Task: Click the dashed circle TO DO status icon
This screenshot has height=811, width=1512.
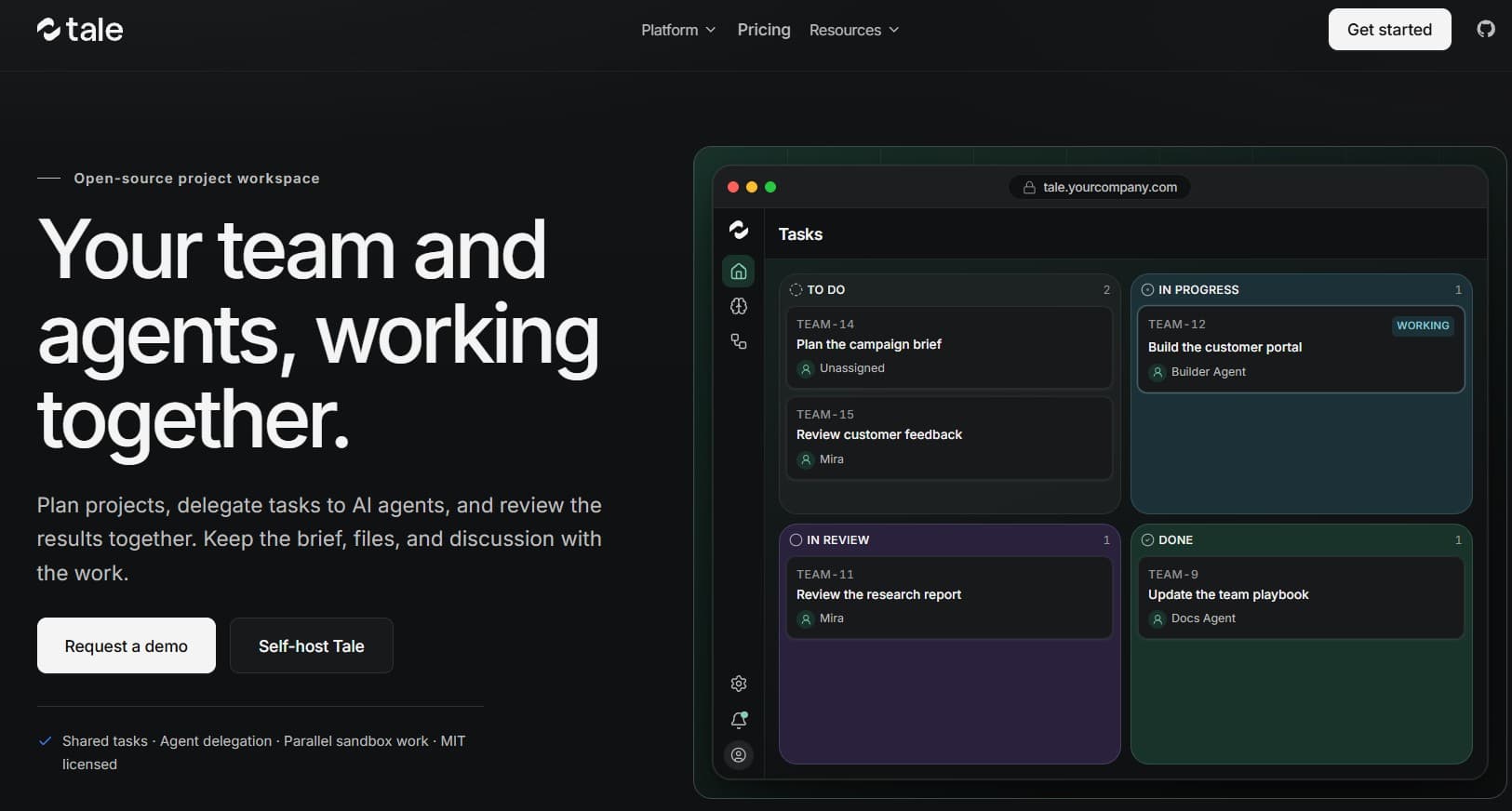Action: pyautogui.click(x=796, y=289)
